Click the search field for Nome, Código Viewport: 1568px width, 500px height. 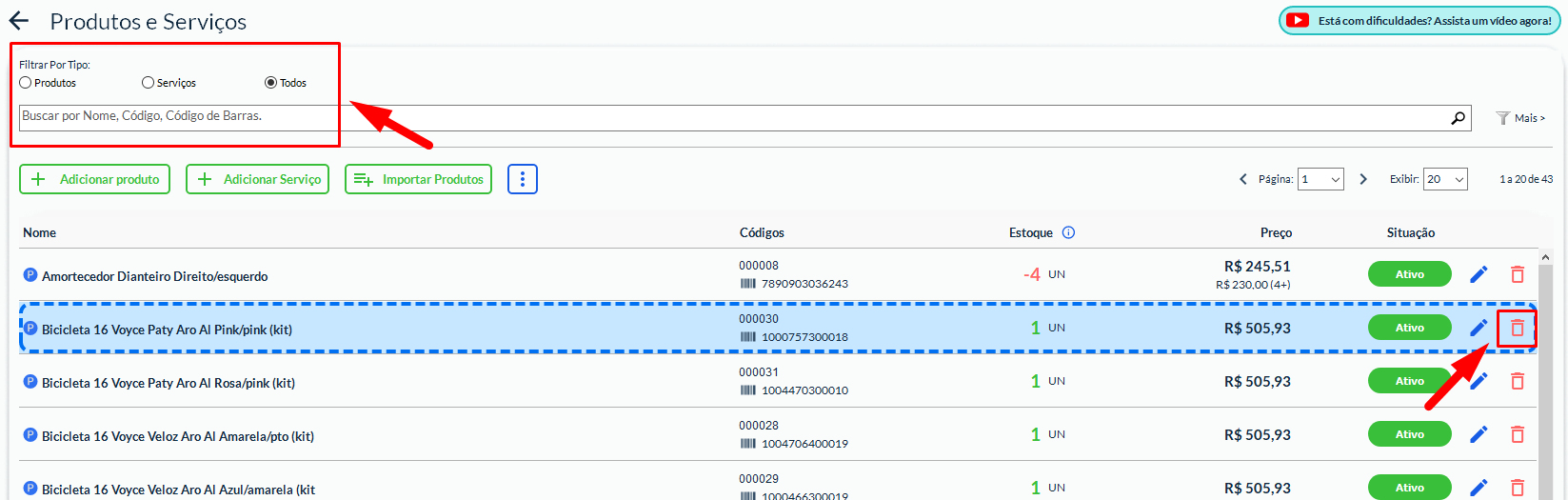[724, 117]
